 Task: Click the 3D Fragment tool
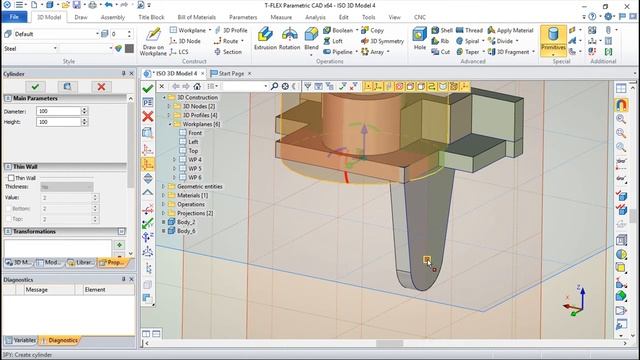[511, 52]
